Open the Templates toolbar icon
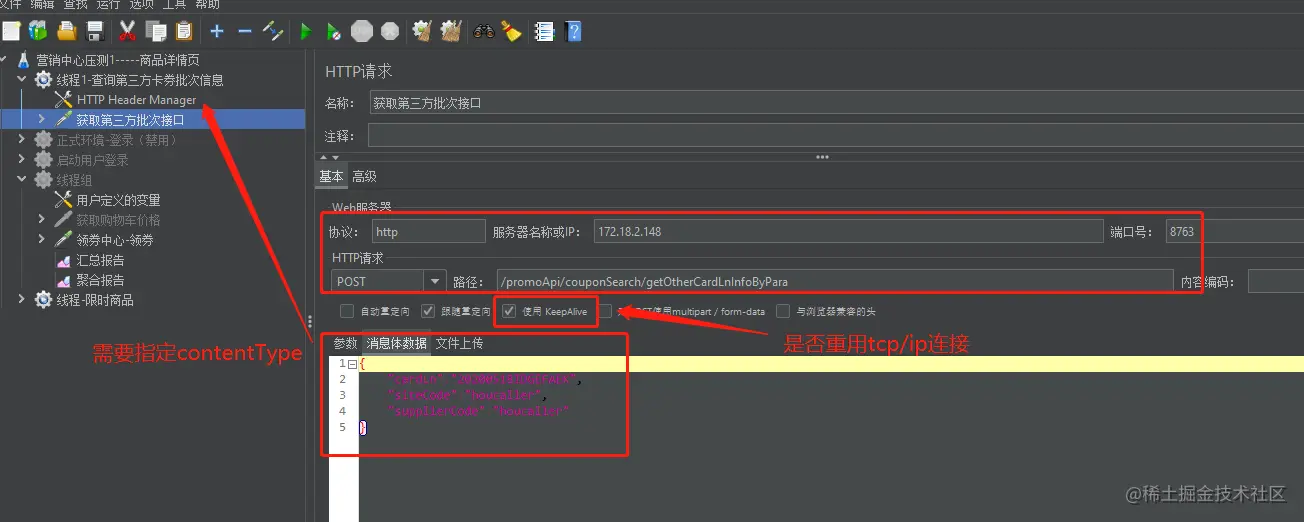 (x=38, y=31)
